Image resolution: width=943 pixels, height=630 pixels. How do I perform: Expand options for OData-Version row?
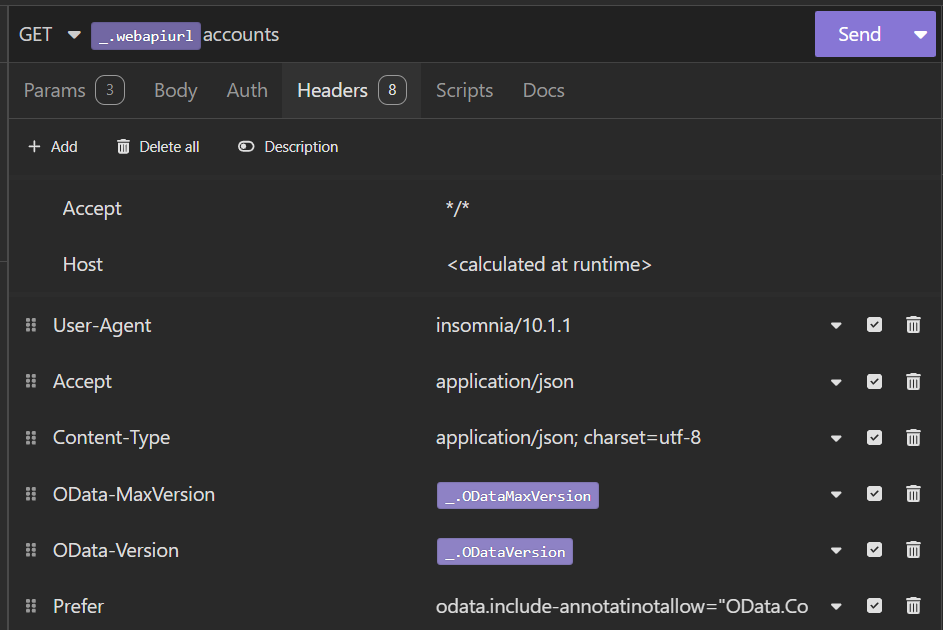point(836,551)
